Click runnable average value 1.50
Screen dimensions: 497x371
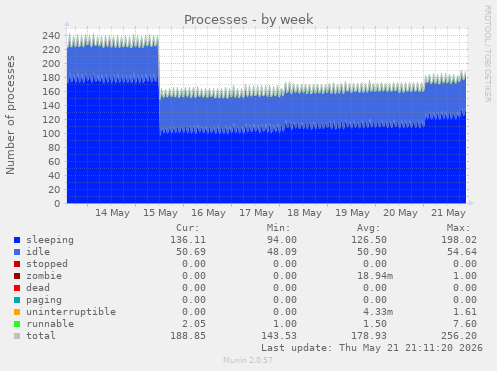tap(375, 324)
